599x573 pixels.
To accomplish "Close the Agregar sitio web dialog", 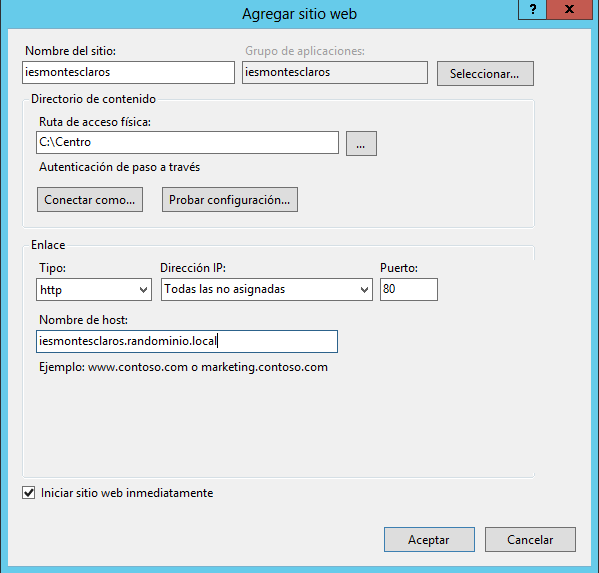I will pos(569,9).
